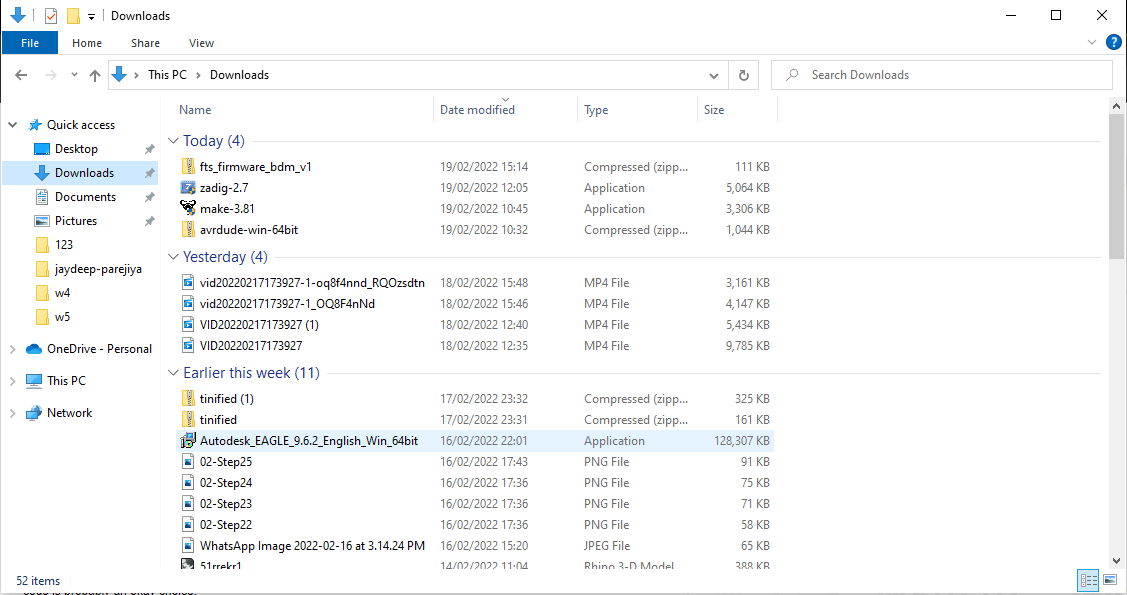Viewport: 1127px width, 595px height.
Task: Select the 02-Step25 PNG icon
Action: click(188, 461)
